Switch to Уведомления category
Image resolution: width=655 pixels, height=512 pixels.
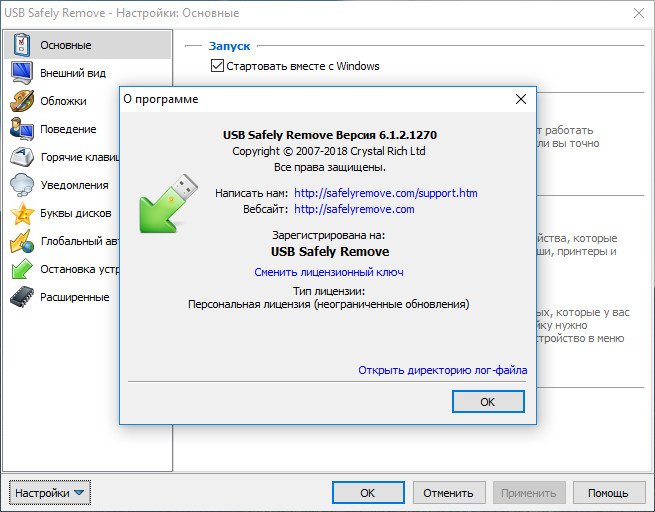(74, 185)
